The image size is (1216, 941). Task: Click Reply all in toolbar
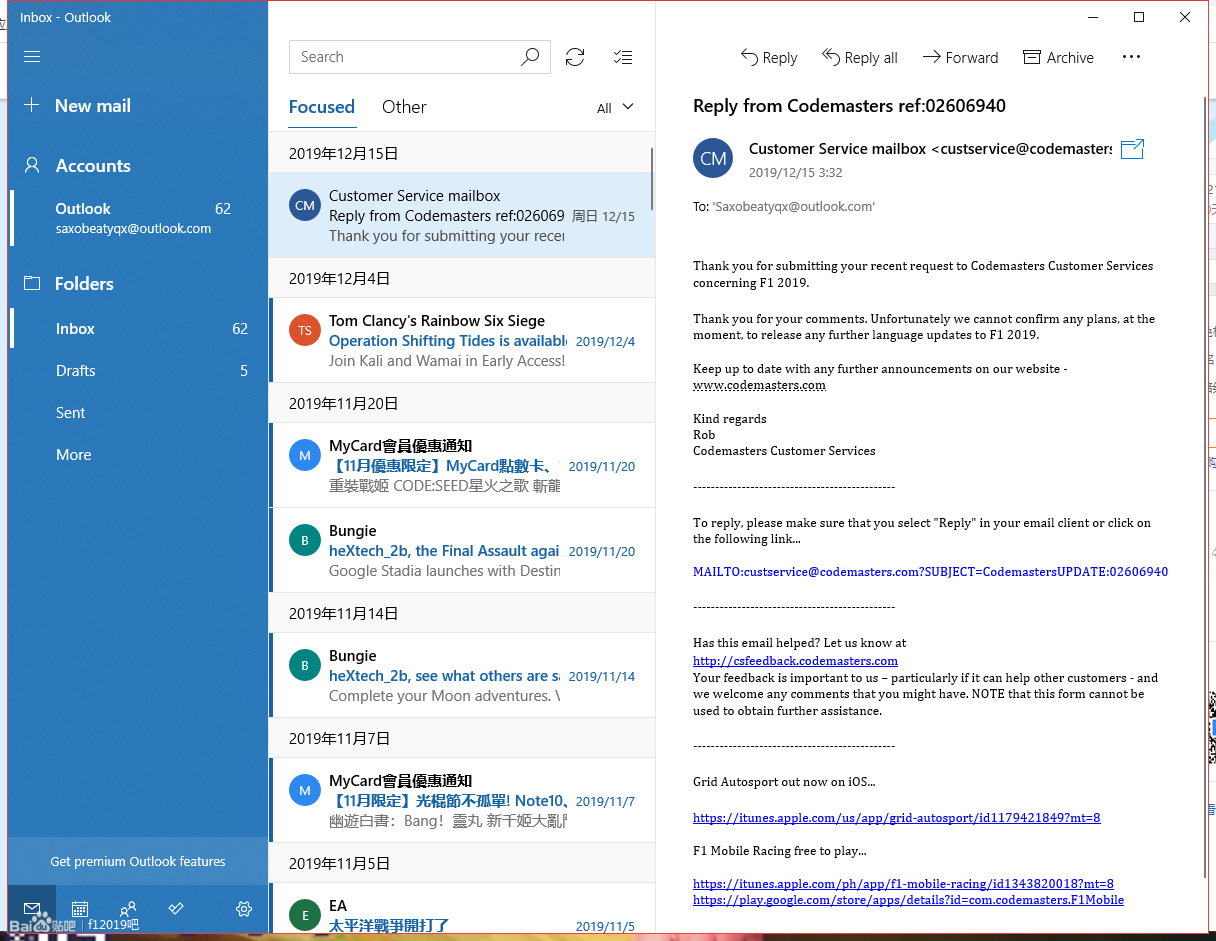pos(860,57)
